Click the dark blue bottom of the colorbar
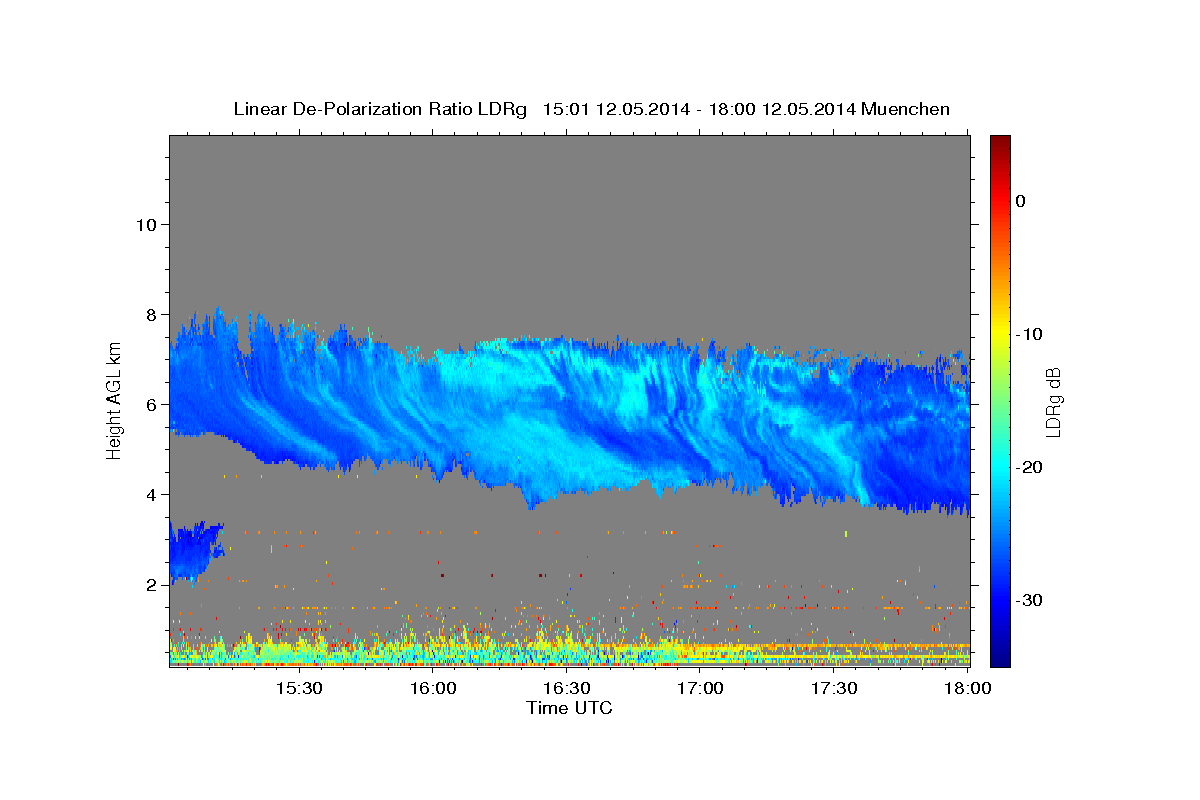 [x=1000, y=655]
